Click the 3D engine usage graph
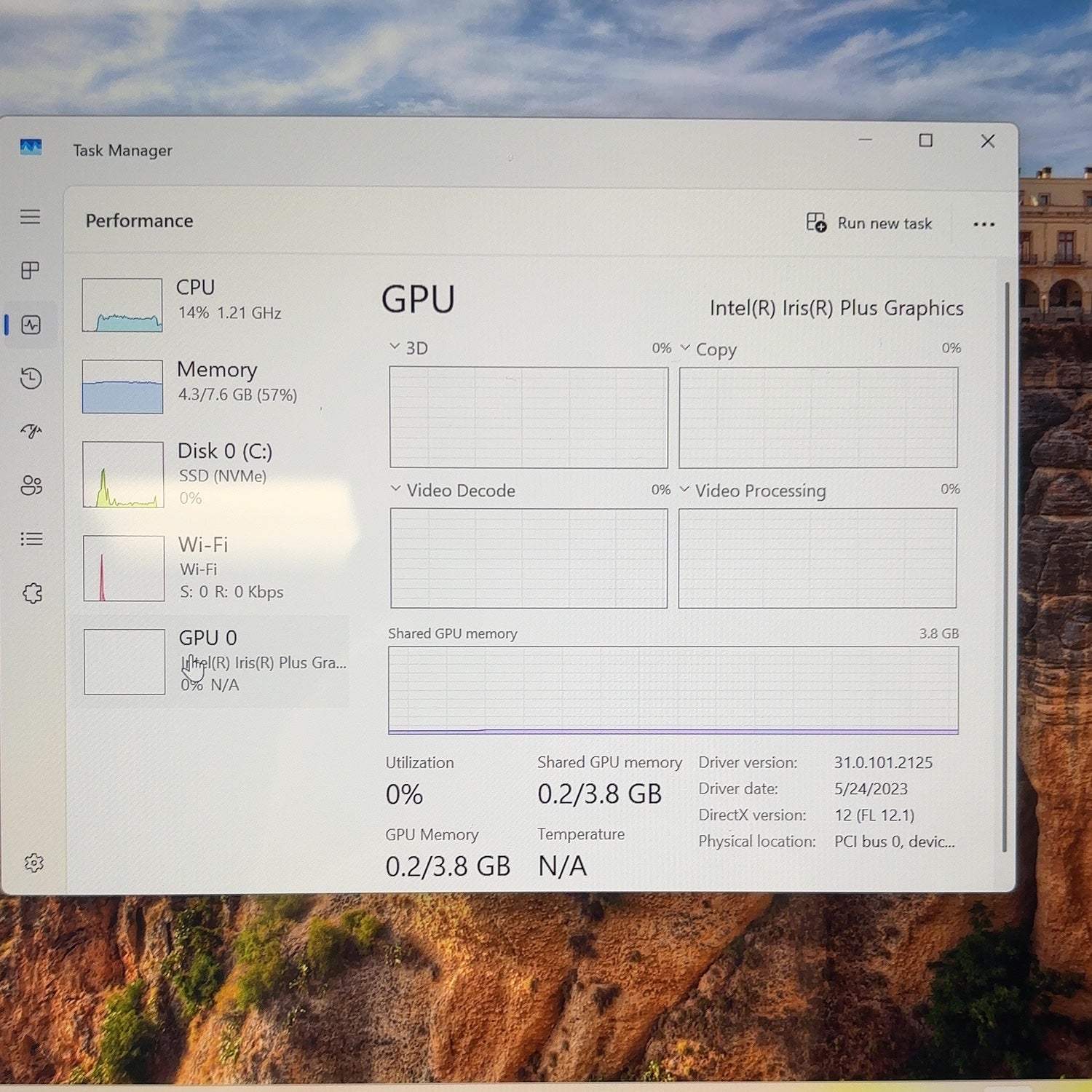Screen dimensions: 1092x1092 click(x=529, y=417)
